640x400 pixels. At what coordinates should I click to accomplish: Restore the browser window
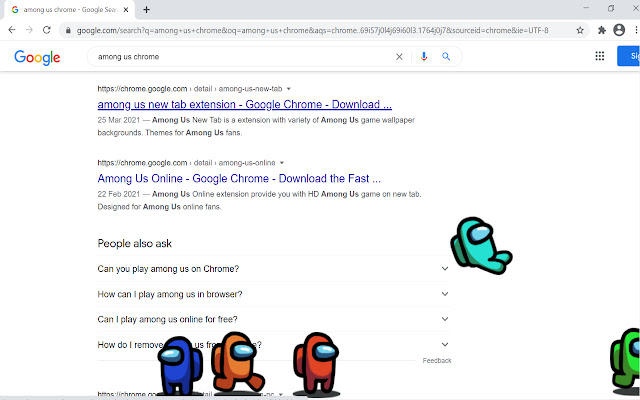(x=611, y=8)
